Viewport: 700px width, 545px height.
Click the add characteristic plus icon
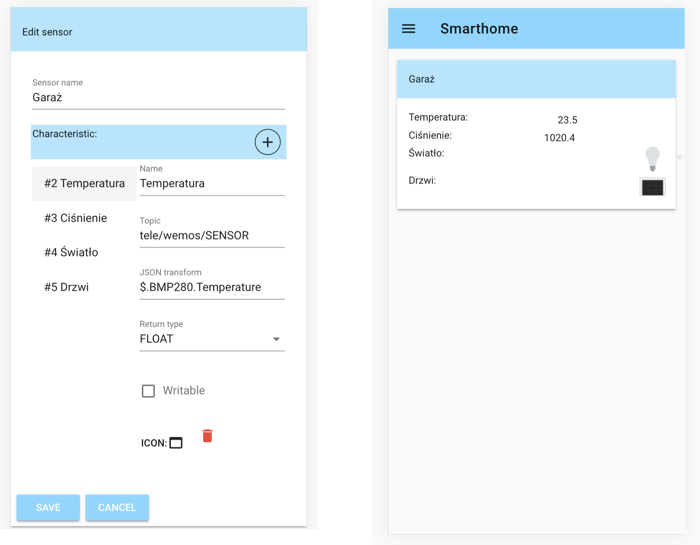tap(267, 142)
